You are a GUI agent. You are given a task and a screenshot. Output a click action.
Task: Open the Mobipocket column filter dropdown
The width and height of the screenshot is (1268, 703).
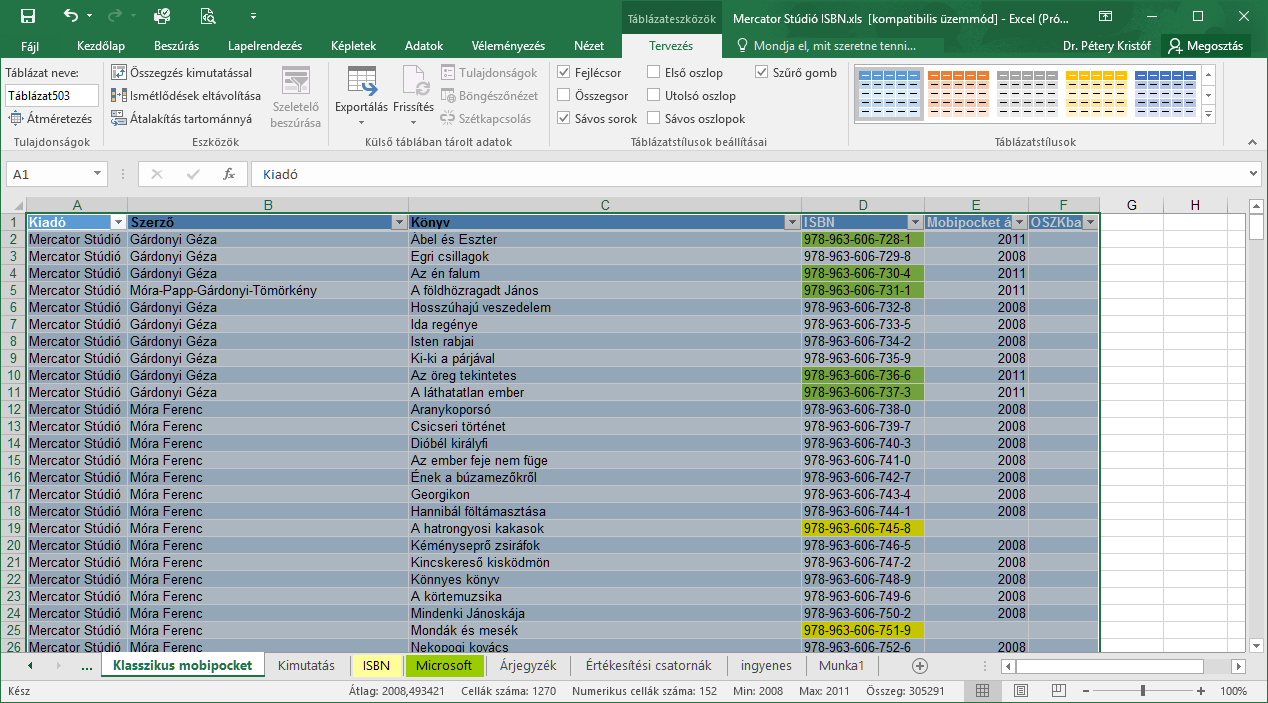coord(1019,222)
